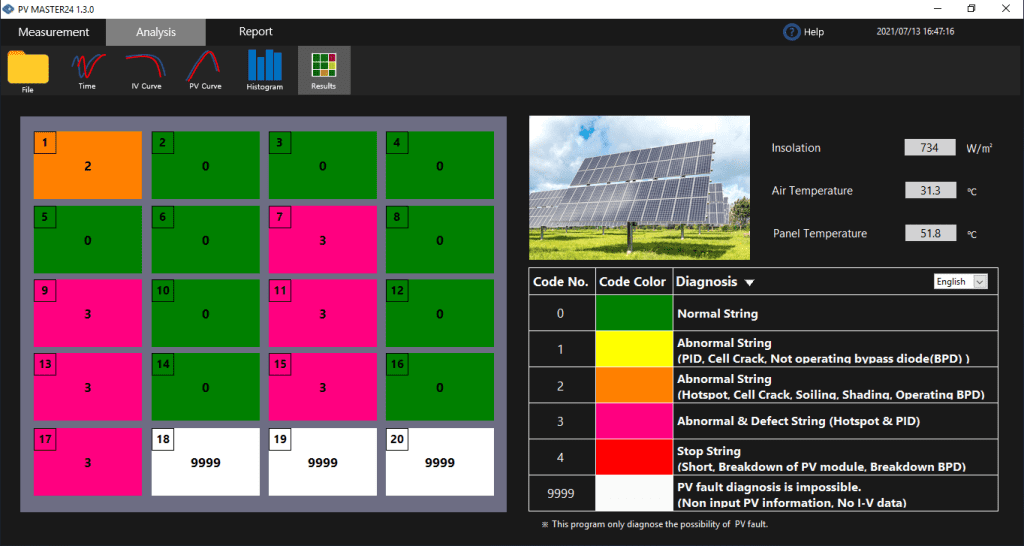Viewport: 1024px width, 546px height.
Task: Click the yellow code 1 color swatch
Action: [634, 349]
